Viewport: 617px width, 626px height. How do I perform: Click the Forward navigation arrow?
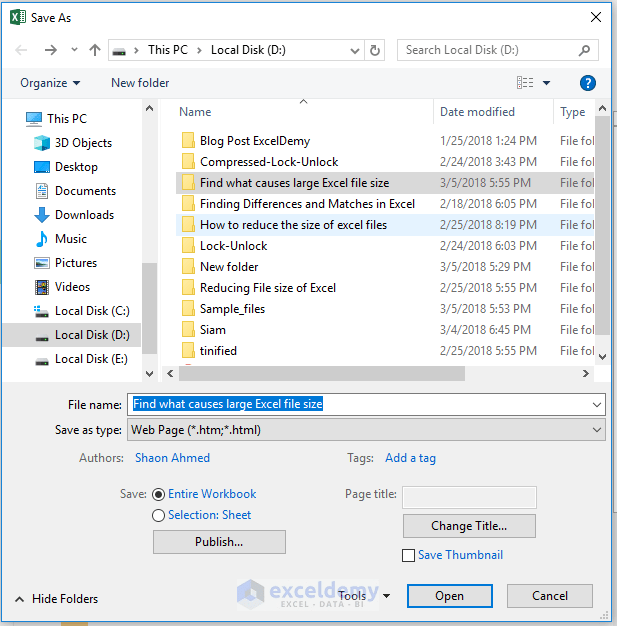51,50
